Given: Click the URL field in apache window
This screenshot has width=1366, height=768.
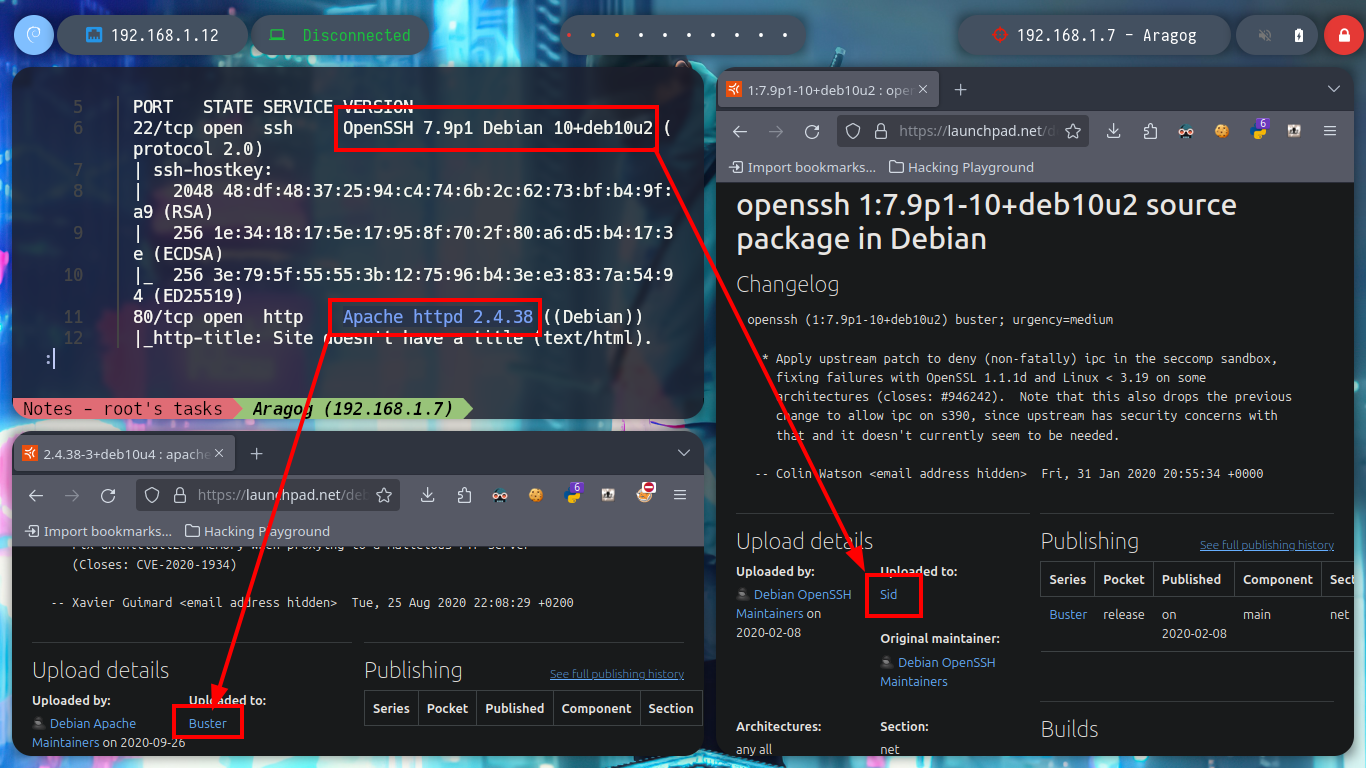Looking at the screenshot, I should (281, 495).
